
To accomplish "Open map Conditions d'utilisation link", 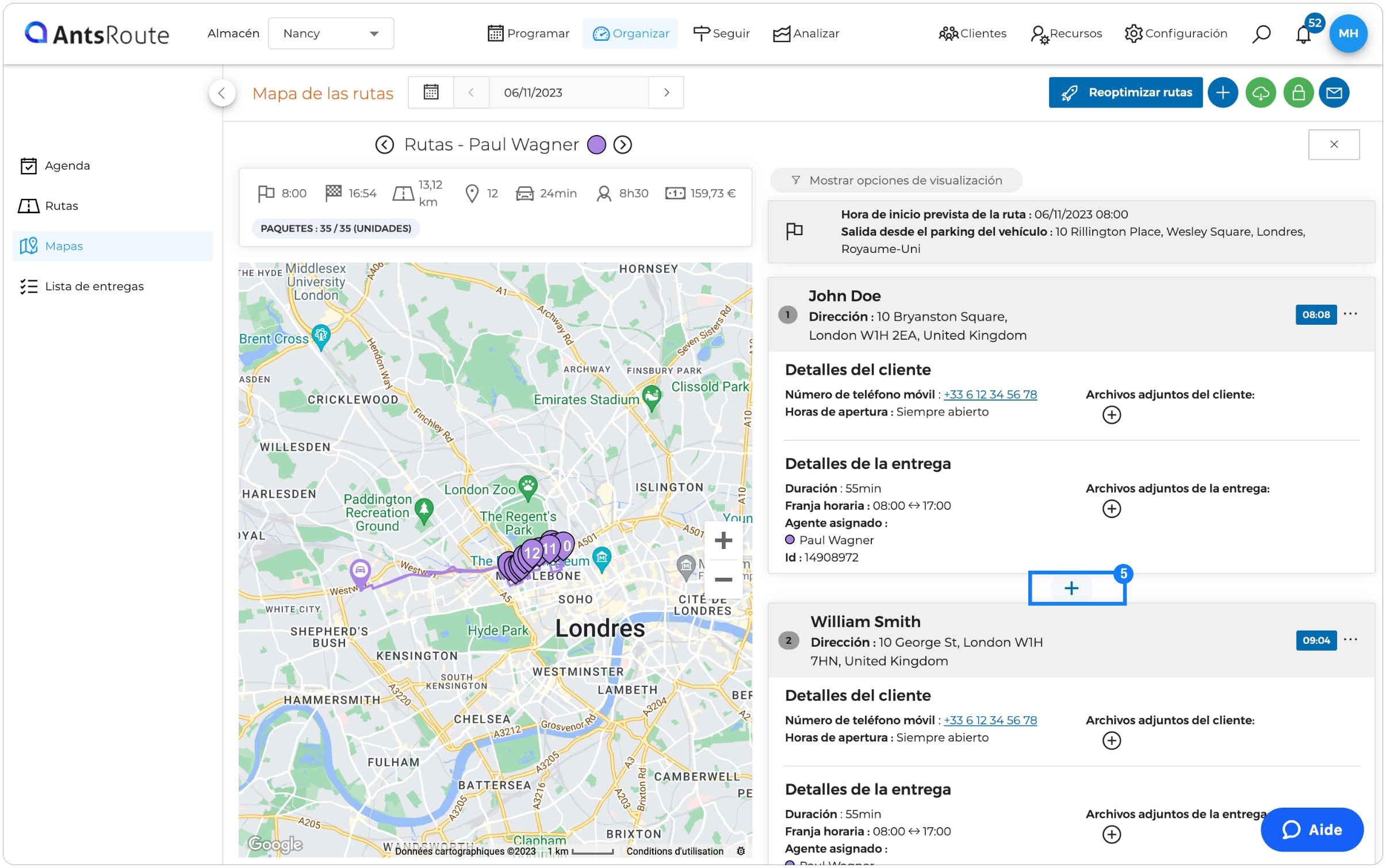I will coord(675,851).
